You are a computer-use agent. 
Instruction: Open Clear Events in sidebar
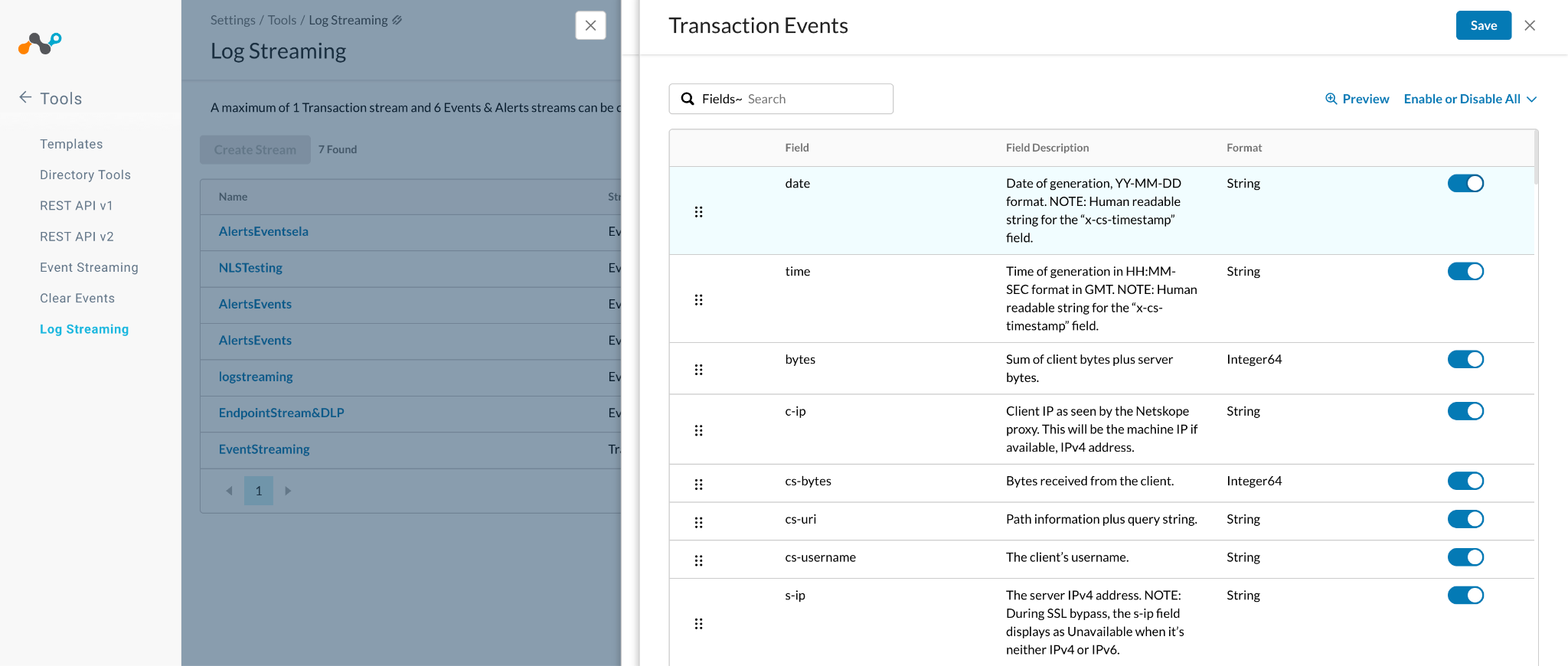click(x=77, y=298)
